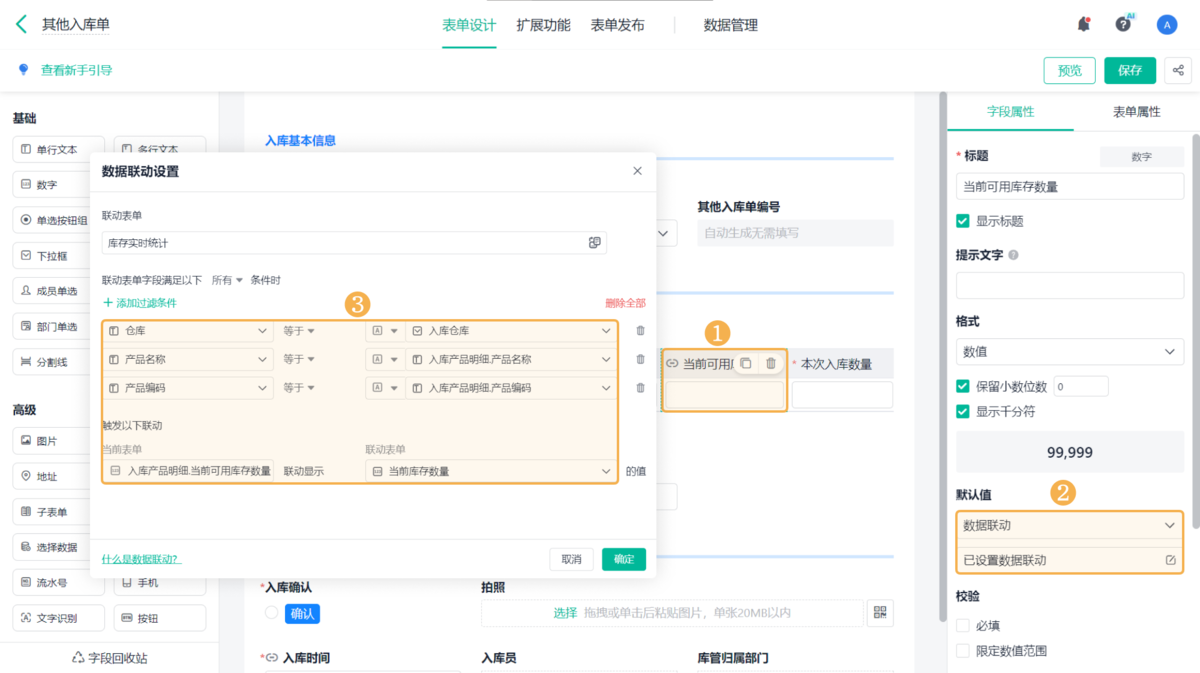This screenshot has height=673, width=1200.
Task: Click the QR code icon beside 拍照
Action: pyautogui.click(x=879, y=613)
